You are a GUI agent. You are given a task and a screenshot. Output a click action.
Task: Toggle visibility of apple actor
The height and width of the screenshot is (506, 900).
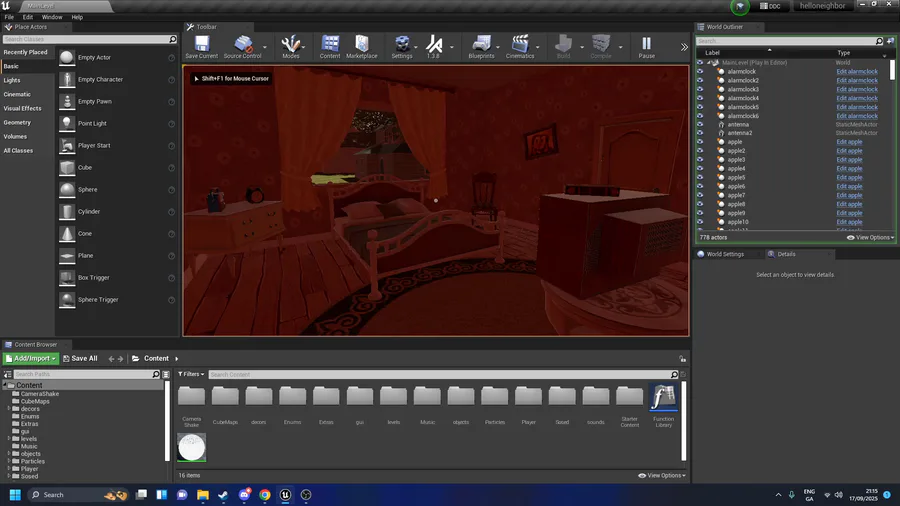(x=700, y=142)
